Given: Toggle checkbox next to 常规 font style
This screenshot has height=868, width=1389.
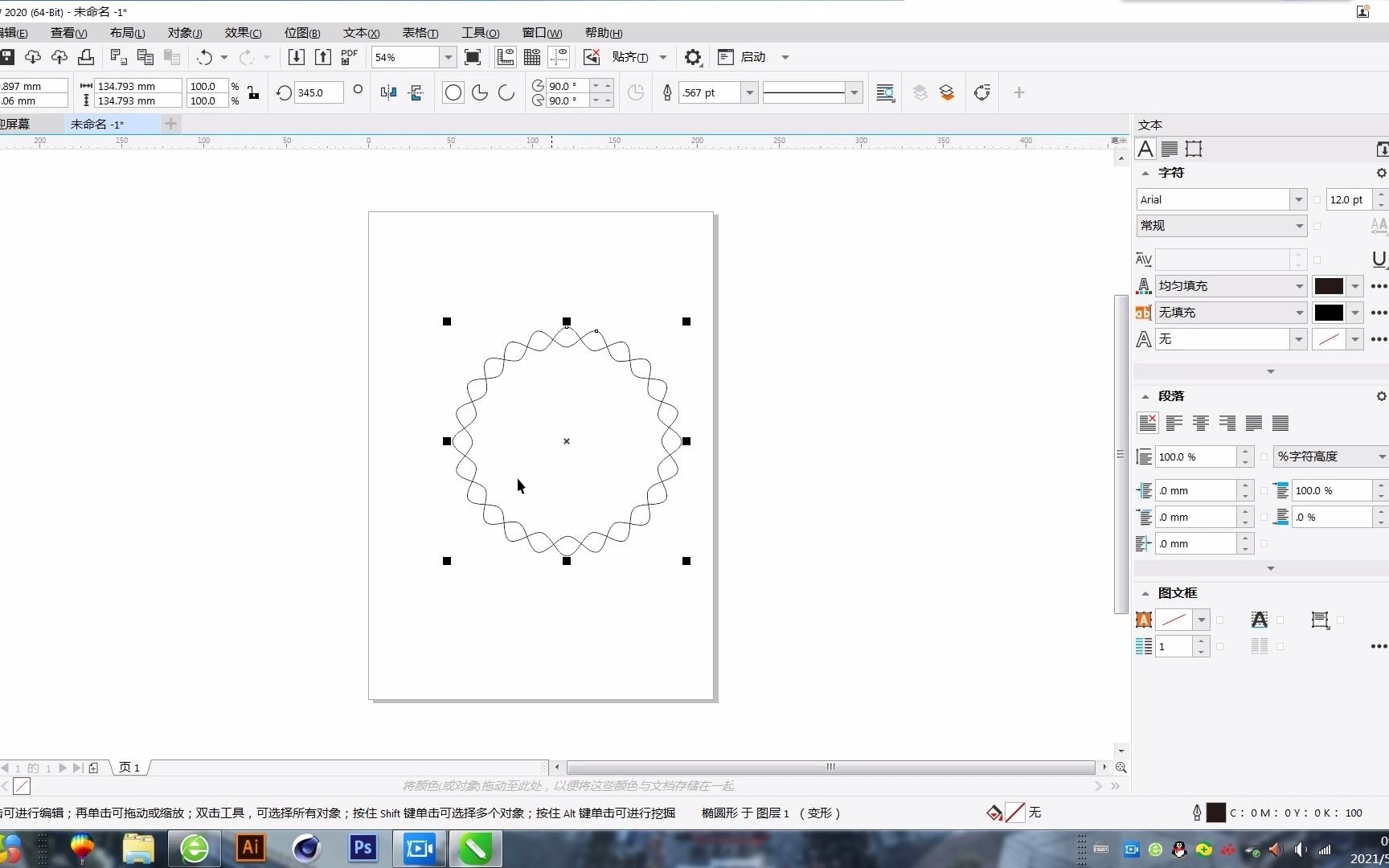Looking at the screenshot, I should click(1317, 226).
